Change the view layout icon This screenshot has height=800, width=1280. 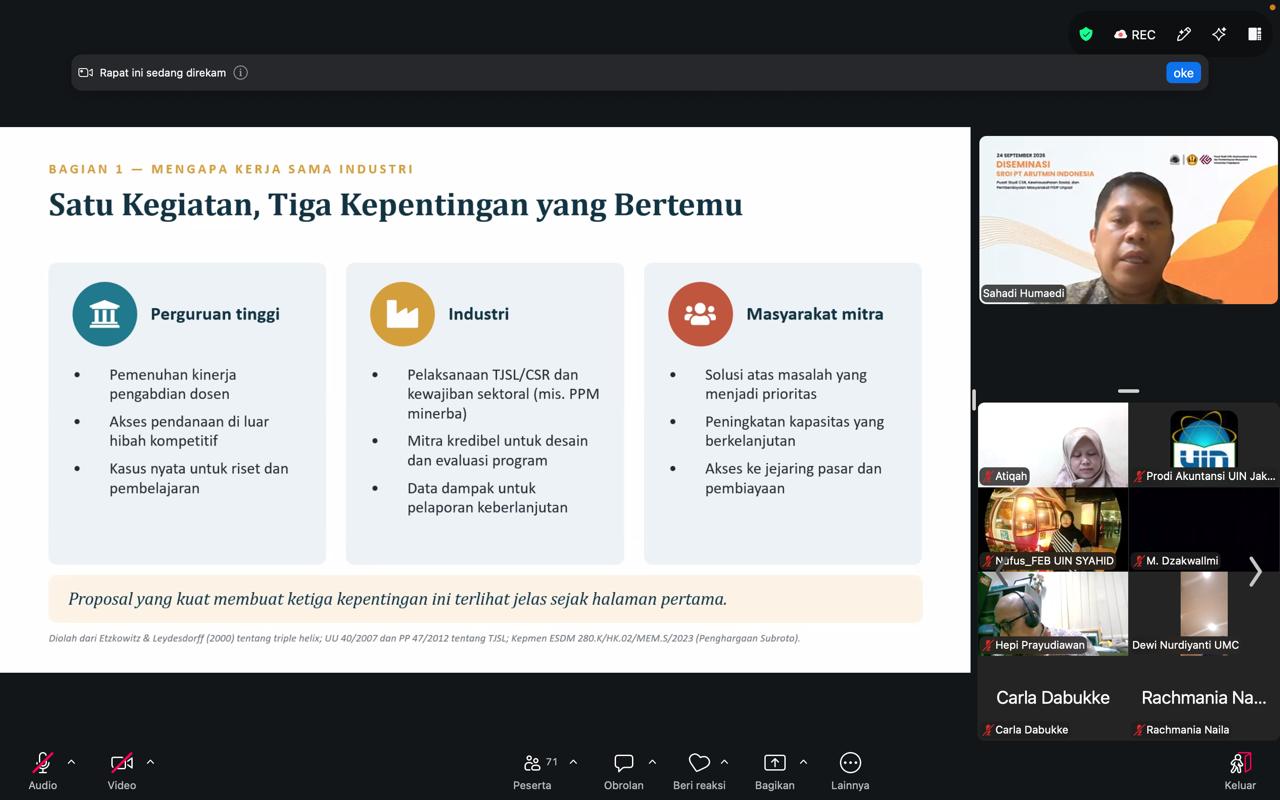point(1254,34)
